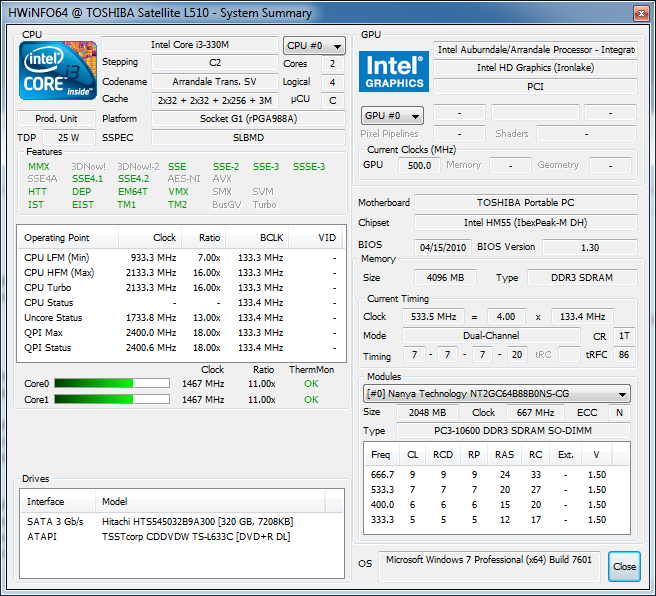
Task: Select the Windows 7 Professional OS field
Action: (x=489, y=566)
